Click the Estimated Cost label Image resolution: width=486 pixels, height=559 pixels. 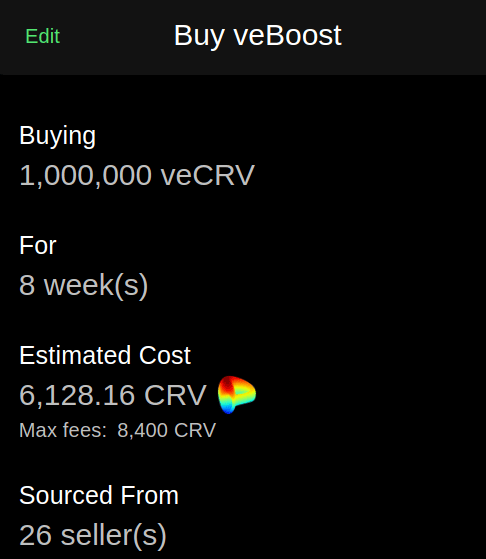click(105, 355)
